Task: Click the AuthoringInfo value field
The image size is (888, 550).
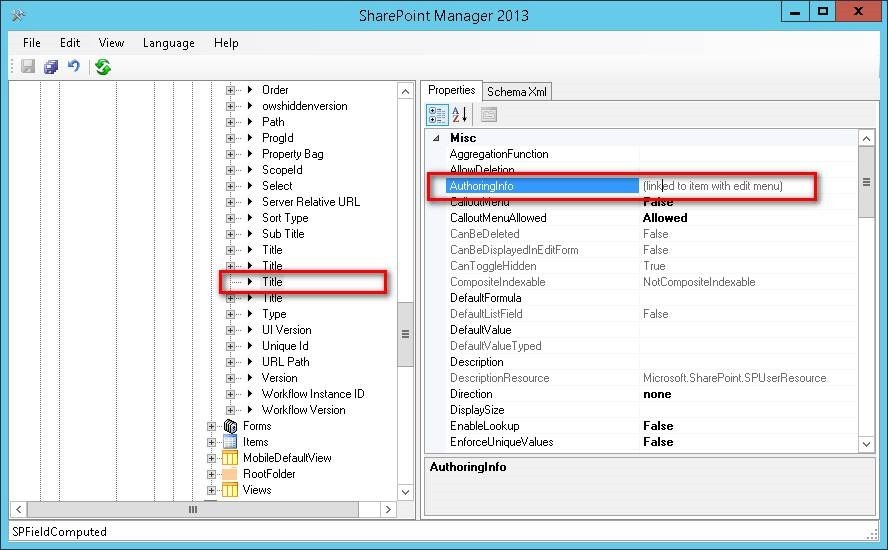Action: [x=748, y=186]
